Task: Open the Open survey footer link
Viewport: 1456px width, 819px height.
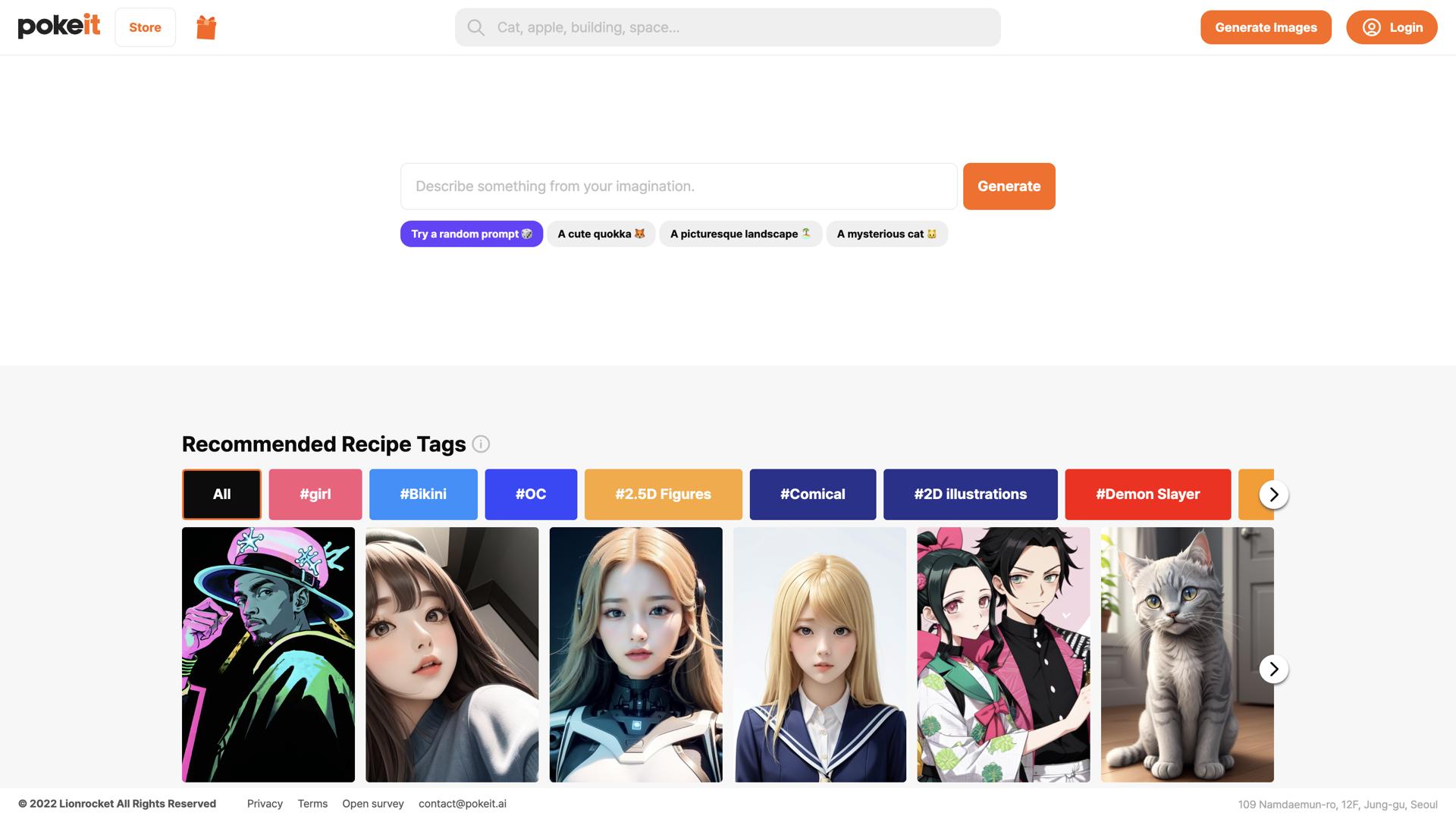Action: coord(372,804)
